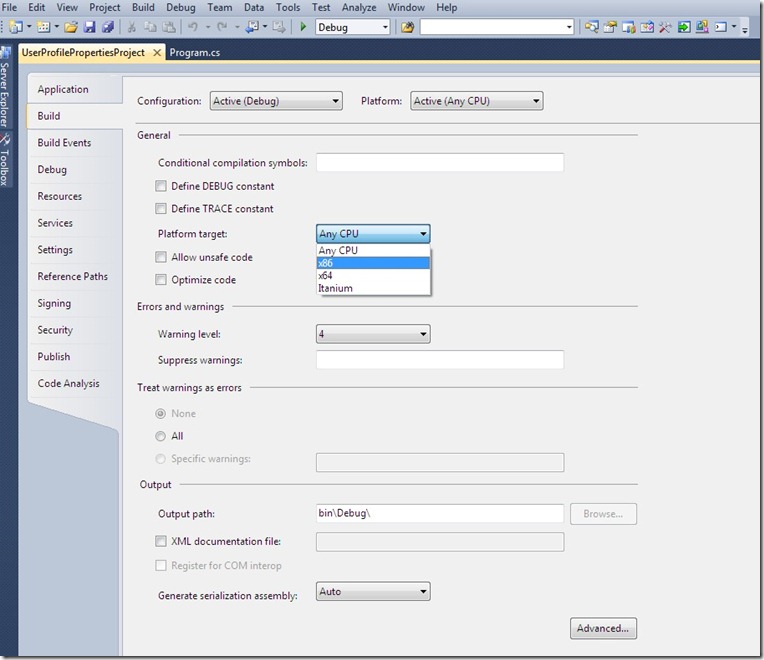This screenshot has height=660, width=764.
Task: Open the Toolbox wrench-and-hammer toolbar icon
Action: pos(665,27)
